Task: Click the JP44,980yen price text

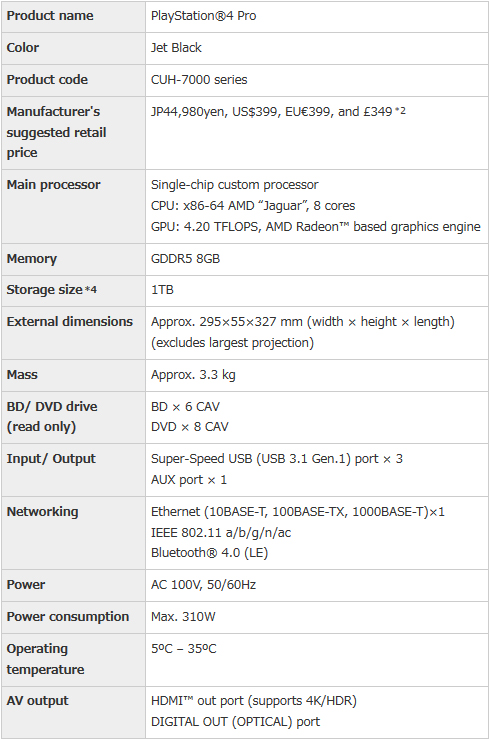Action: pyautogui.click(x=188, y=112)
